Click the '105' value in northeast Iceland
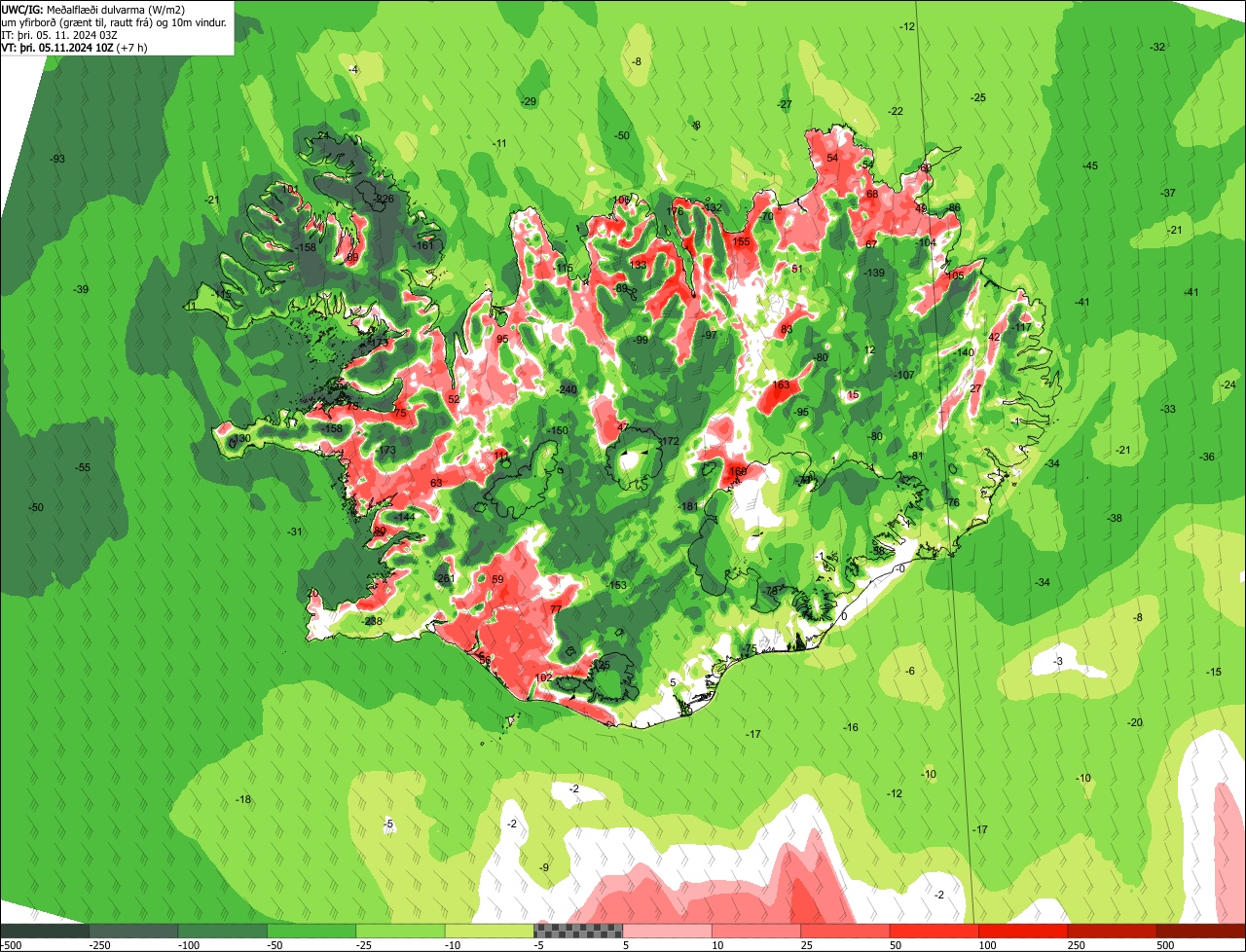Image resolution: width=1246 pixels, height=952 pixels. coord(955,275)
